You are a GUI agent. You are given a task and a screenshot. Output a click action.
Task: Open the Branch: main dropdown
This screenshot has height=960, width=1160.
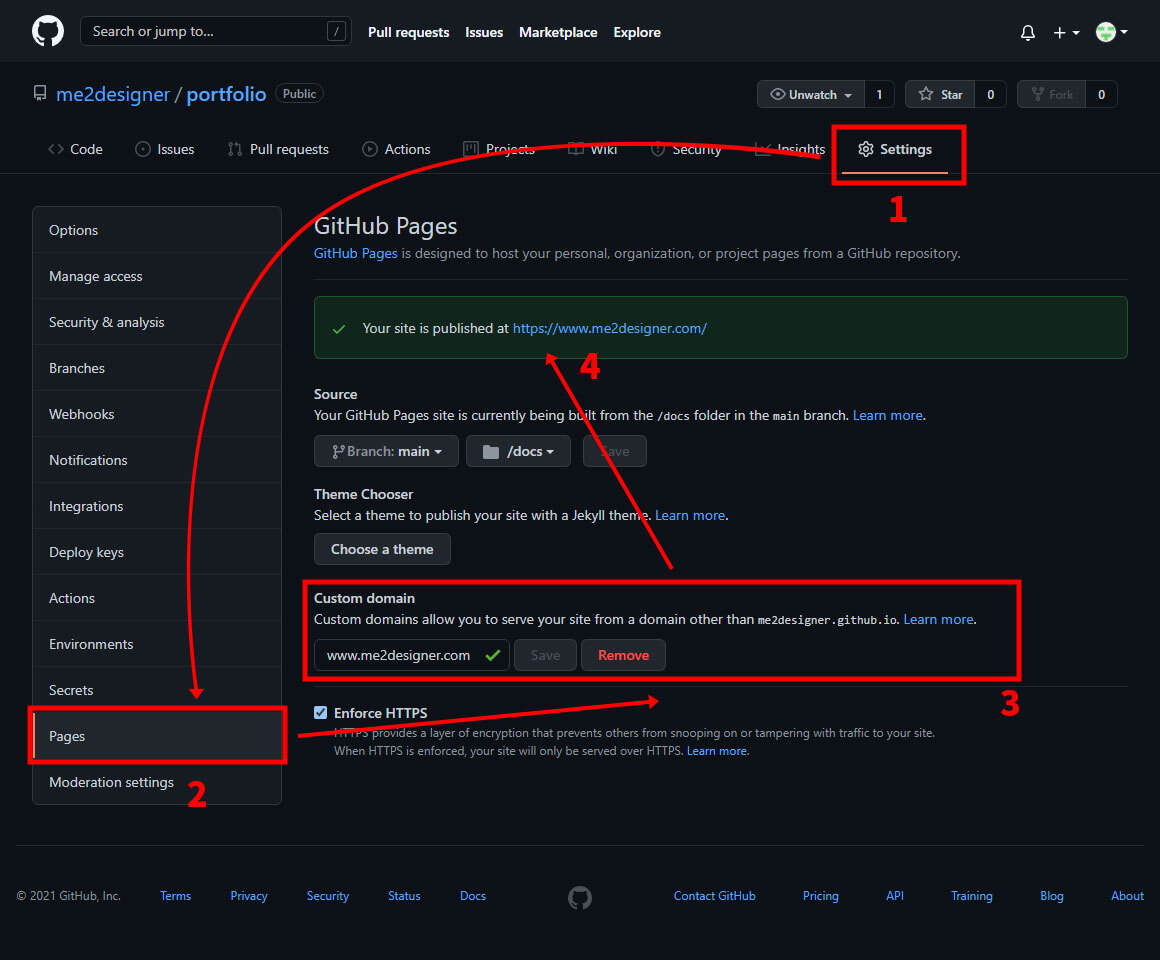[386, 451]
